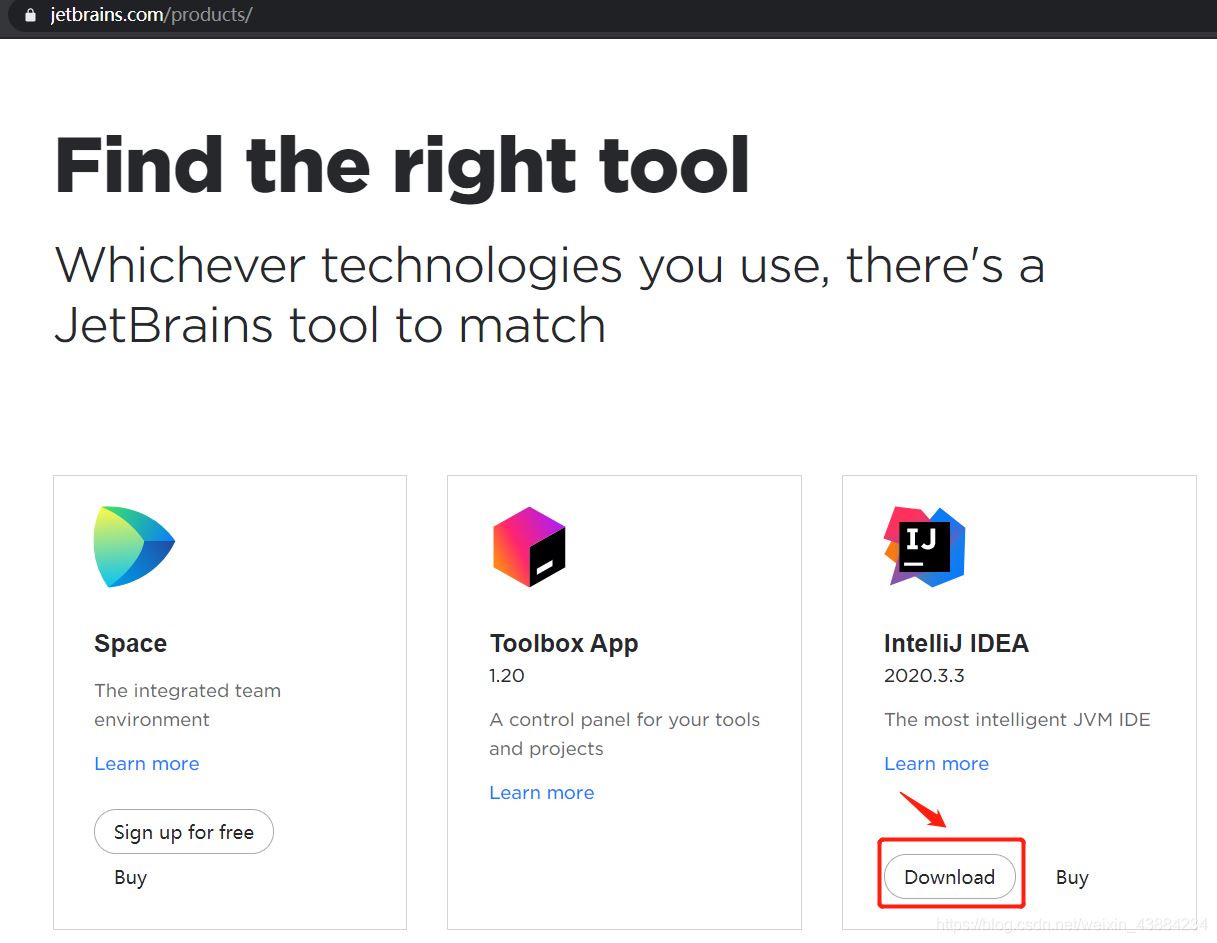Screen dimensions: 1217x943
Task: Click the Toolbox App cube logo
Action: coord(529,546)
